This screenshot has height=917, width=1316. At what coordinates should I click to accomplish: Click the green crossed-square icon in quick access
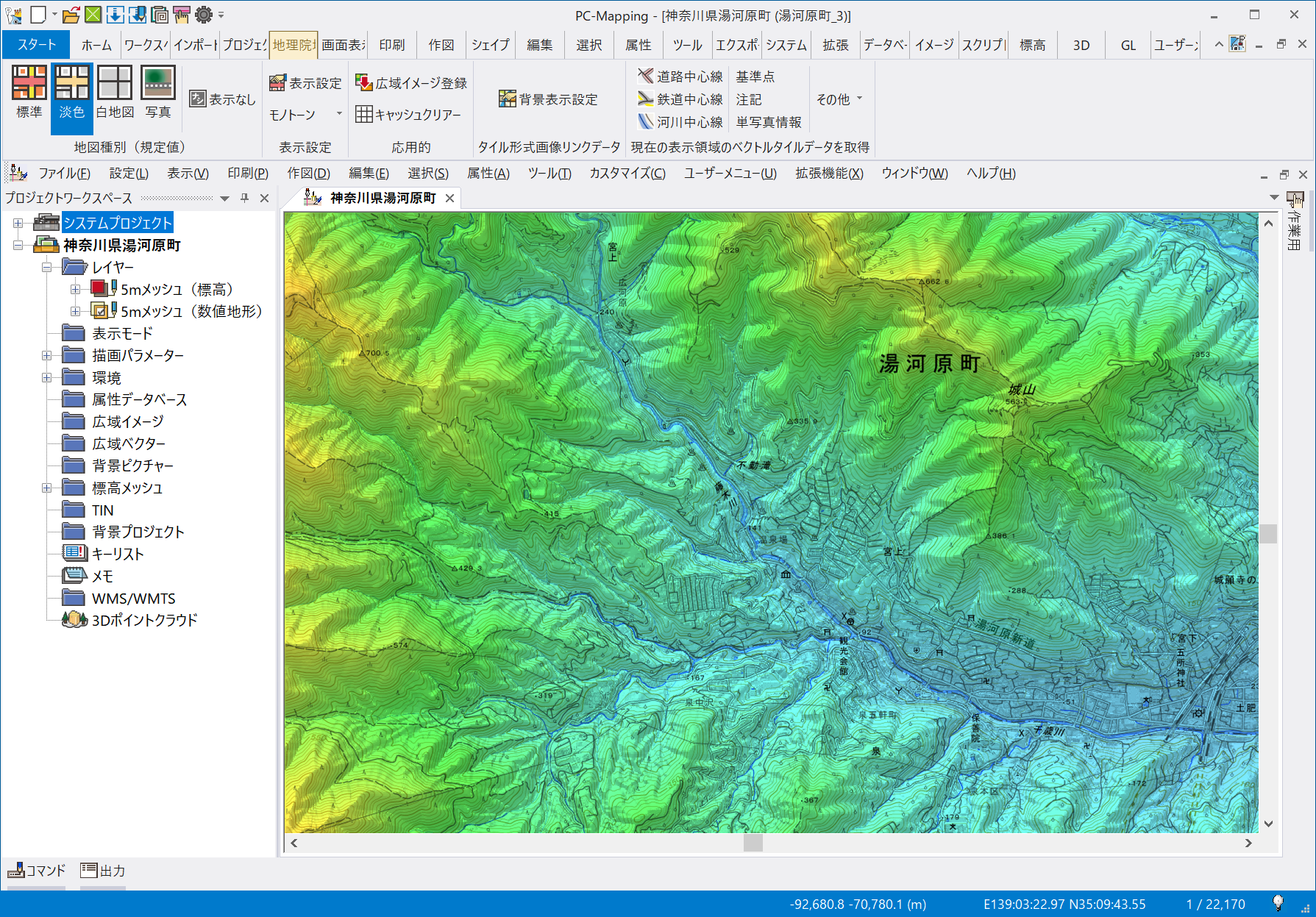point(93,14)
